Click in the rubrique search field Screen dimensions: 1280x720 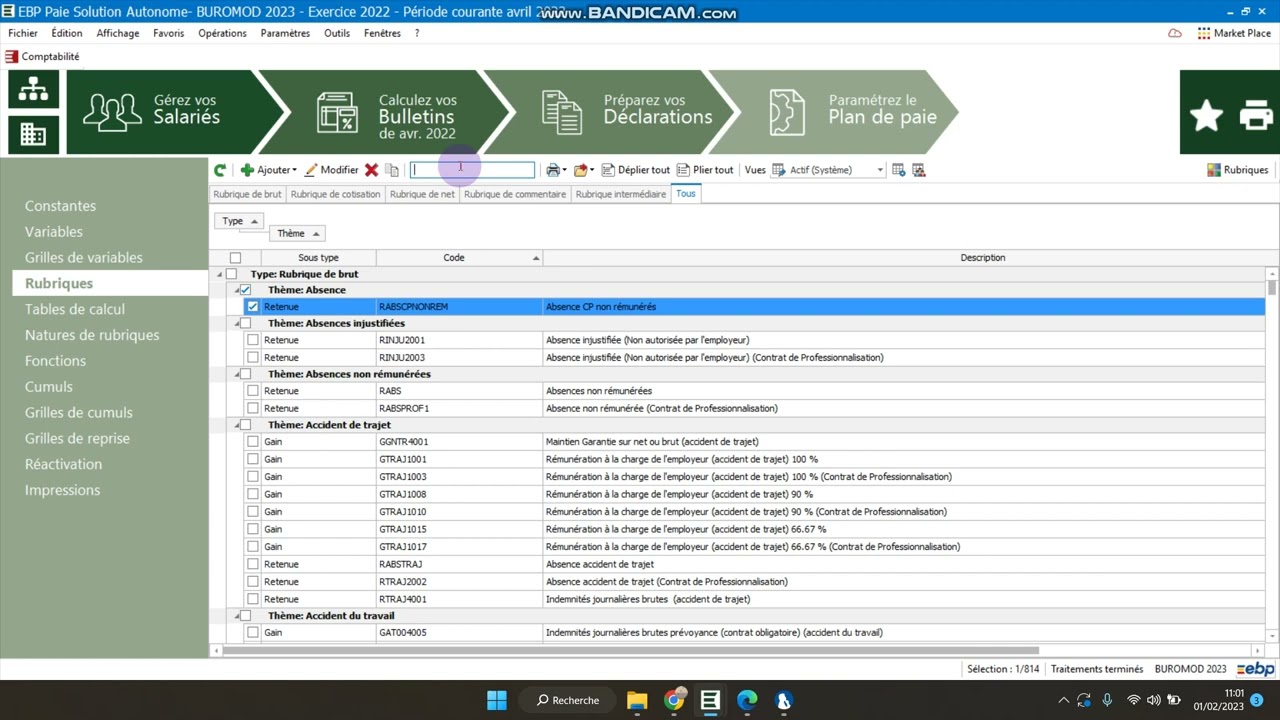tap(472, 170)
